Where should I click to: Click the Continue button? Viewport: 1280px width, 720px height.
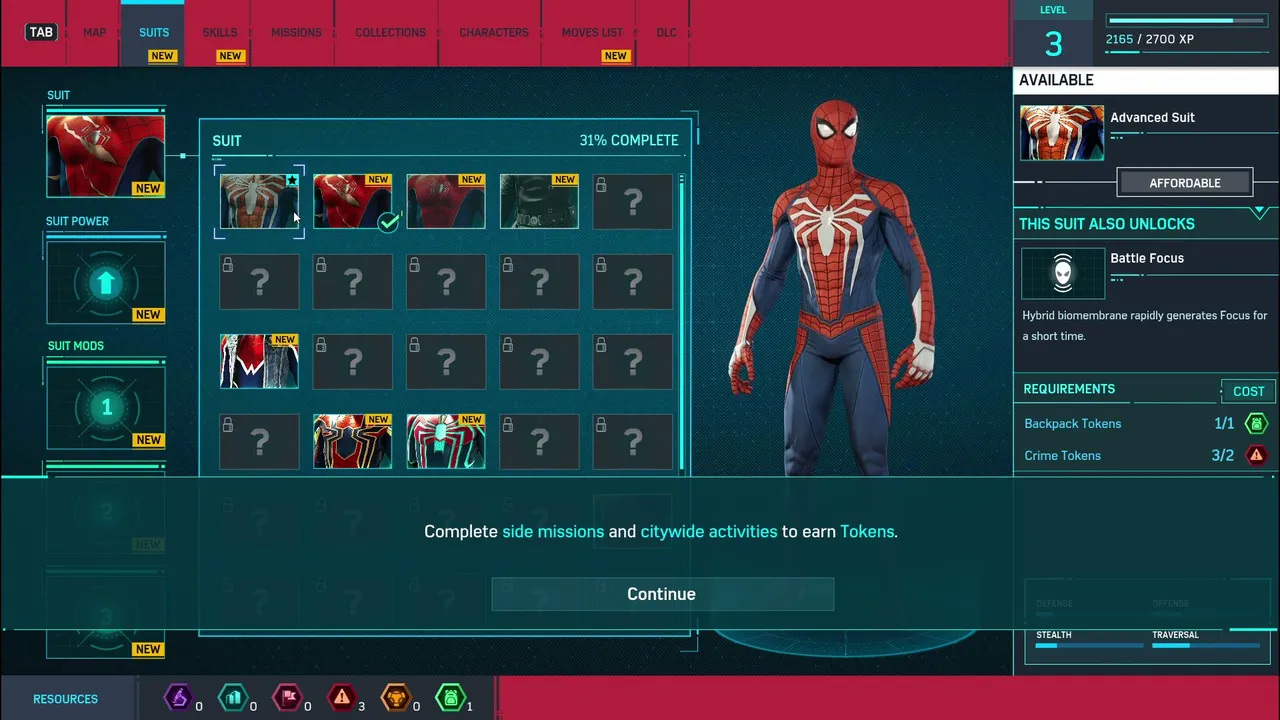662,594
